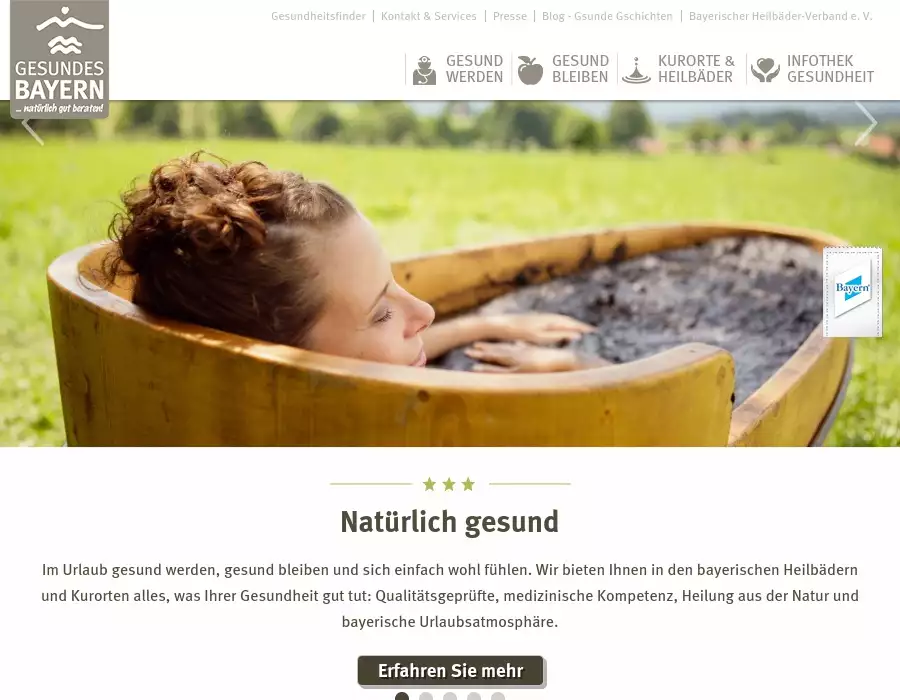Click the fountain icon beside Kurorte & Heilbäder
Screen dimensions: 900x700
pos(636,70)
